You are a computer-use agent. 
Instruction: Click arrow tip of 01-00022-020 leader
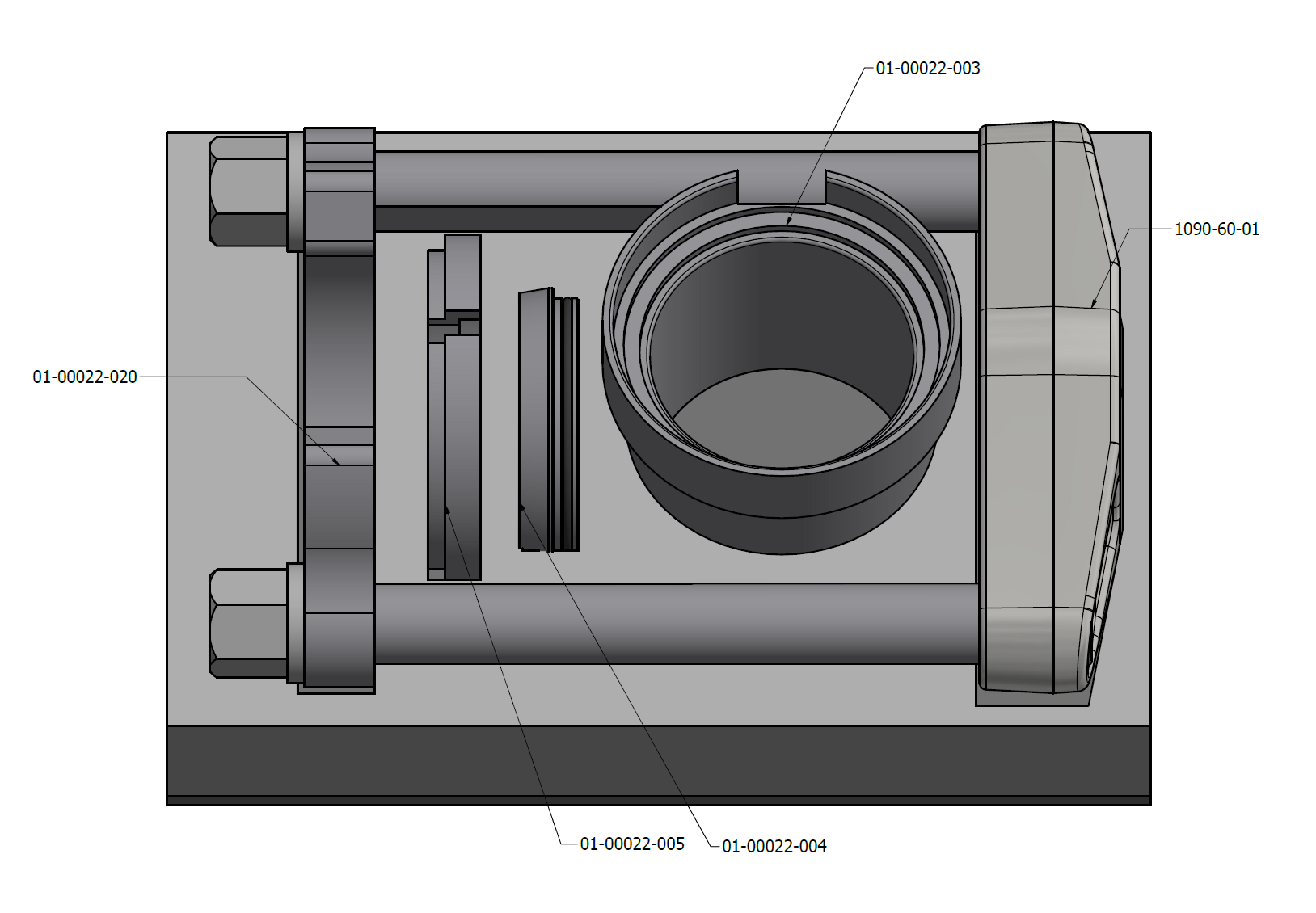(339, 465)
